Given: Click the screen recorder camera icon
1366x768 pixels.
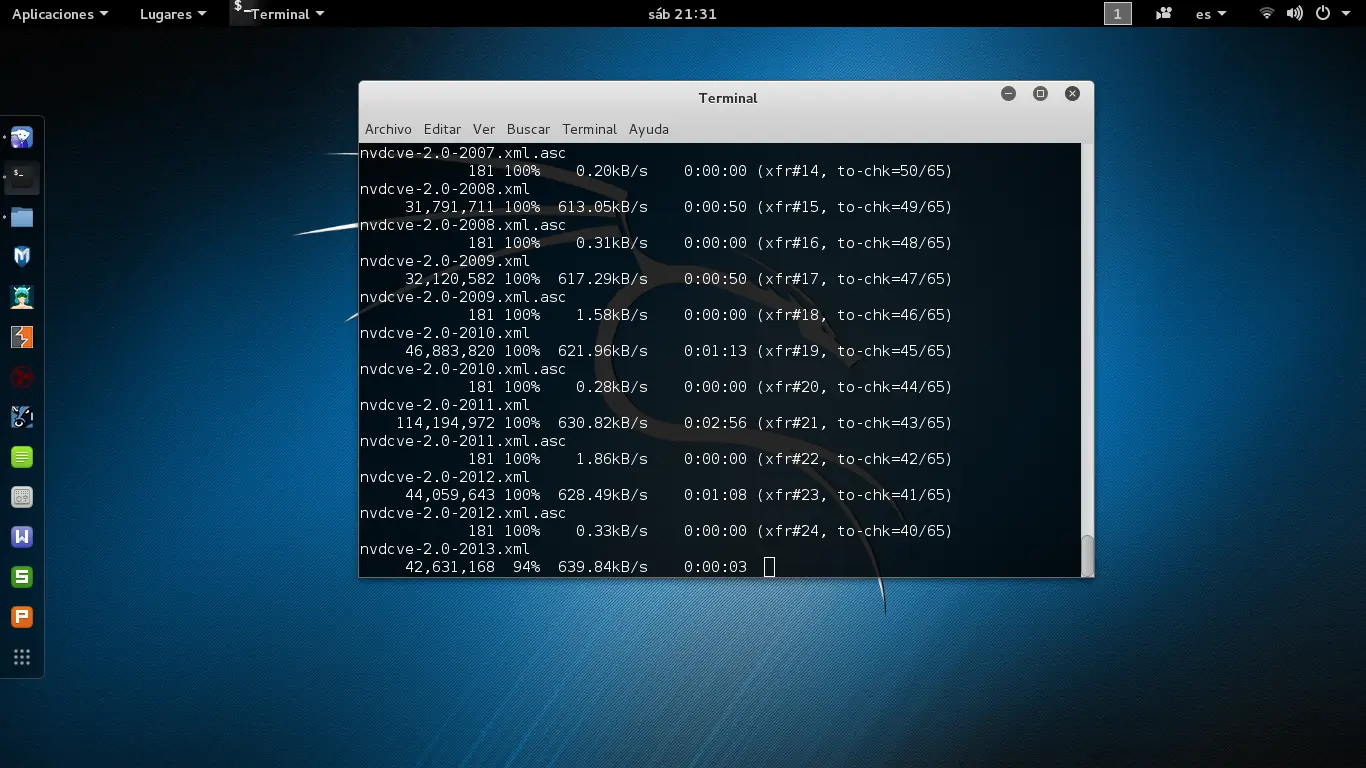Looking at the screenshot, I should pyautogui.click(x=1164, y=14).
